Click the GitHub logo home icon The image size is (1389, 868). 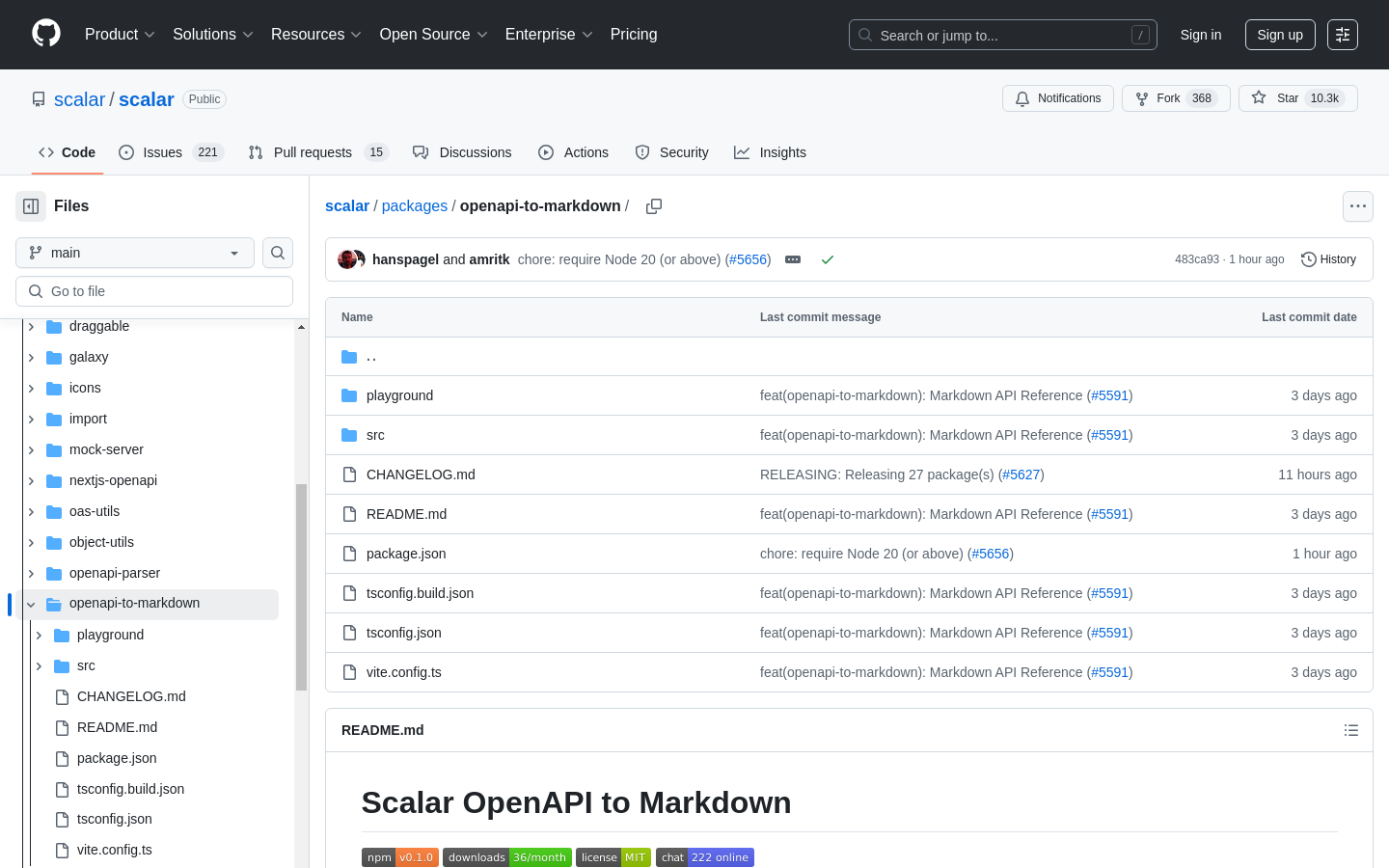46,34
